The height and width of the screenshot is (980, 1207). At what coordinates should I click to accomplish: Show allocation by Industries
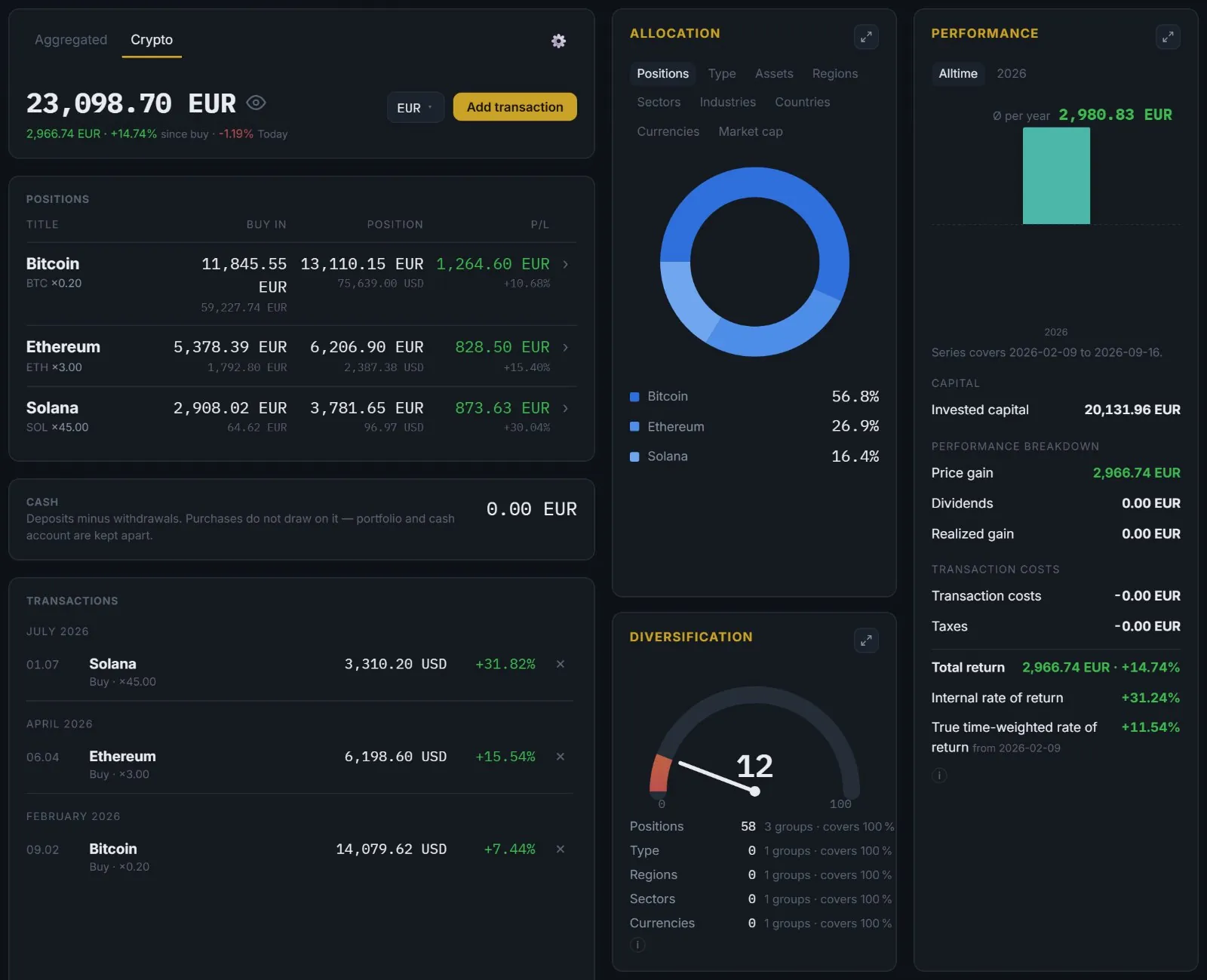pos(727,102)
